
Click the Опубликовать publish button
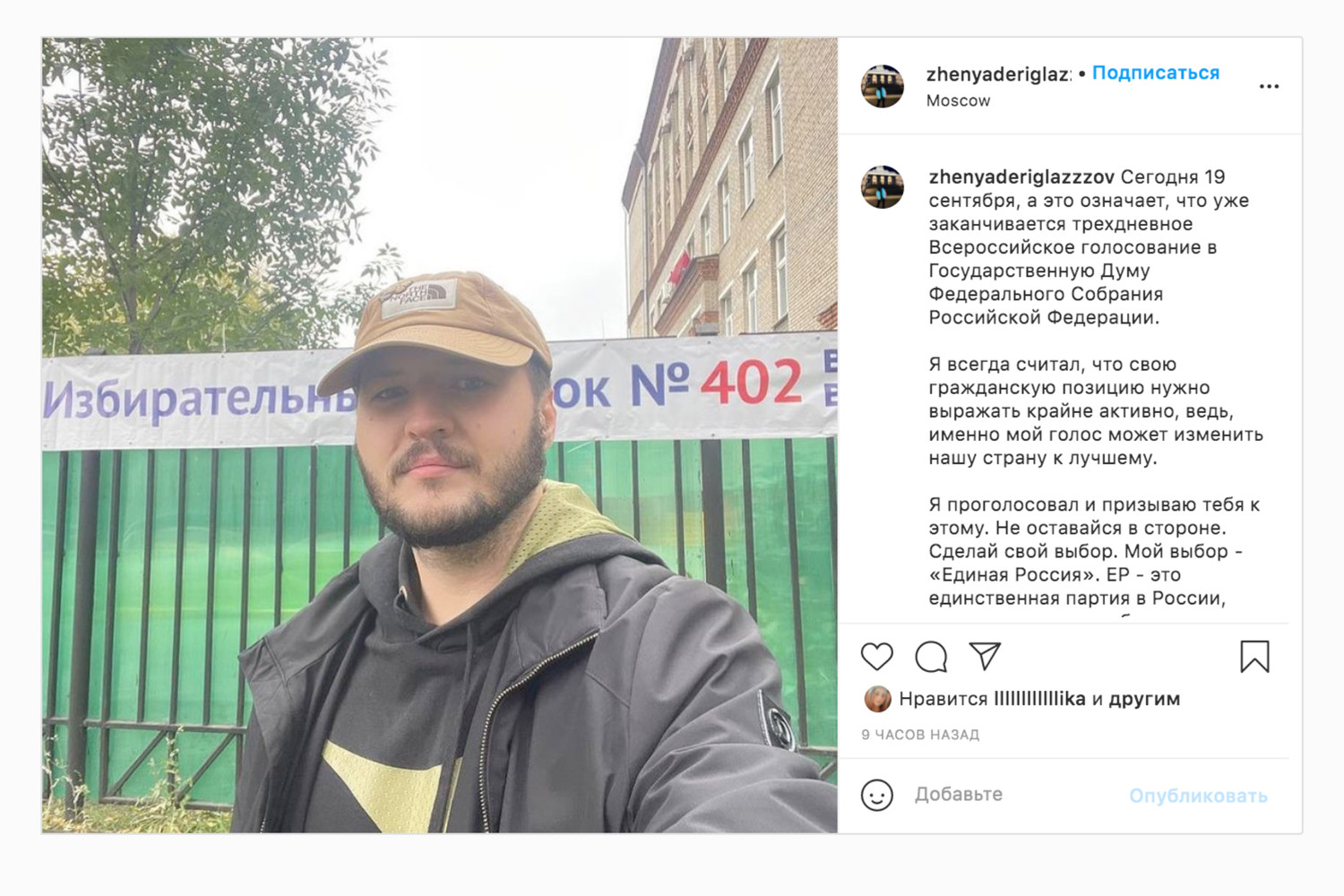point(1198,796)
